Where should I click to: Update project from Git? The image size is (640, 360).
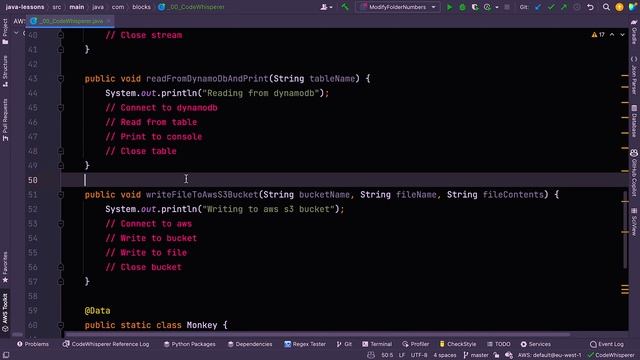[538, 7]
